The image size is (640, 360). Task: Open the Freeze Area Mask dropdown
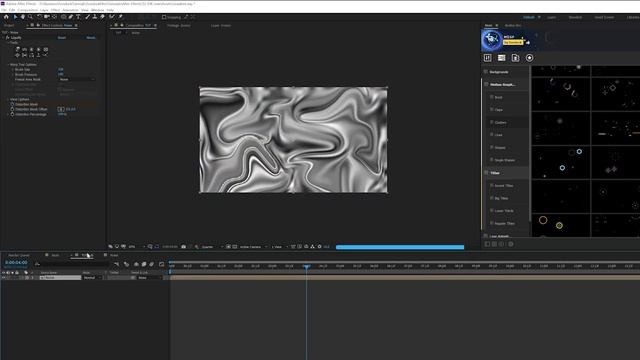(76, 80)
